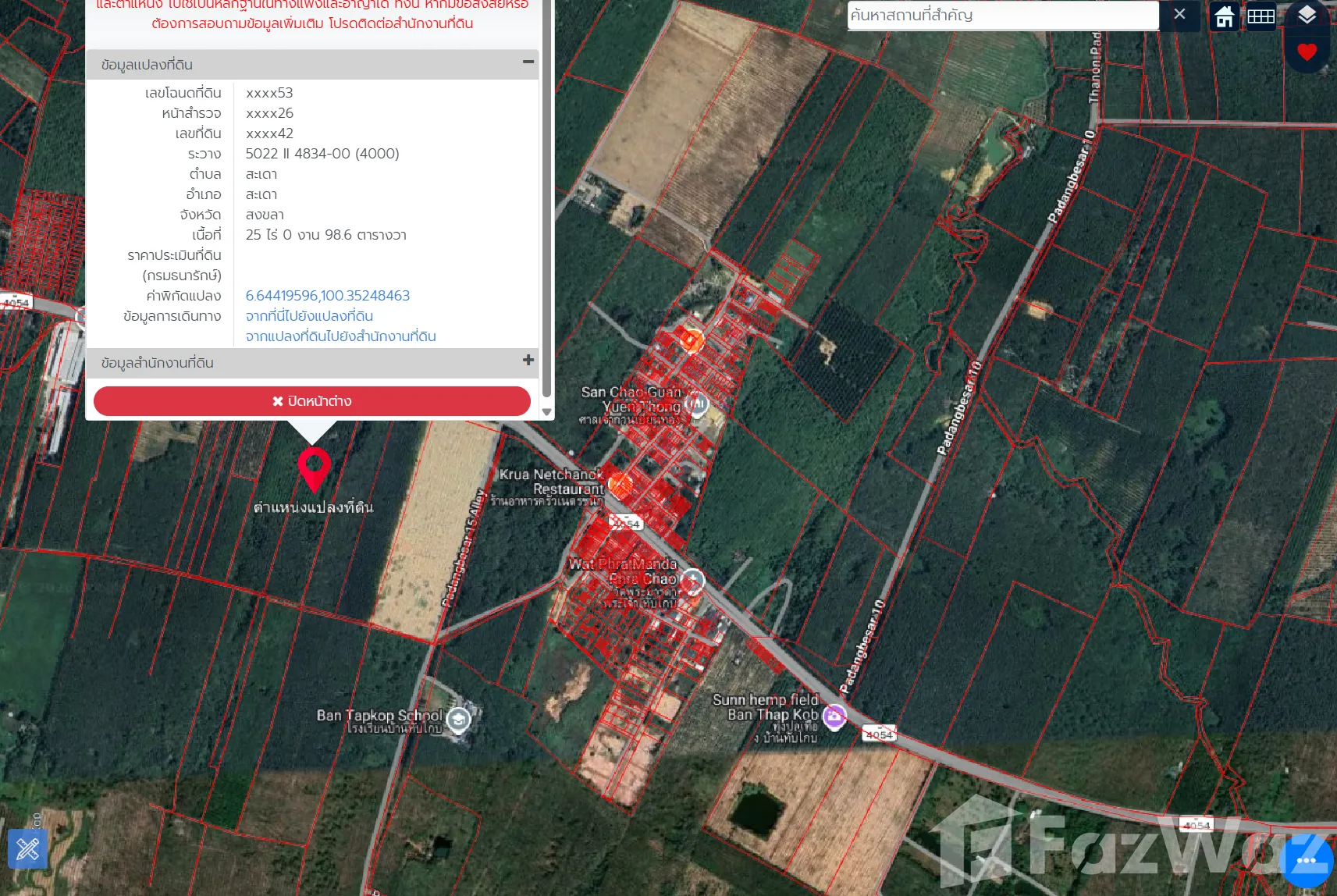Collapse the ข้อมูลแปลงที่ดิน section

[x=528, y=62]
